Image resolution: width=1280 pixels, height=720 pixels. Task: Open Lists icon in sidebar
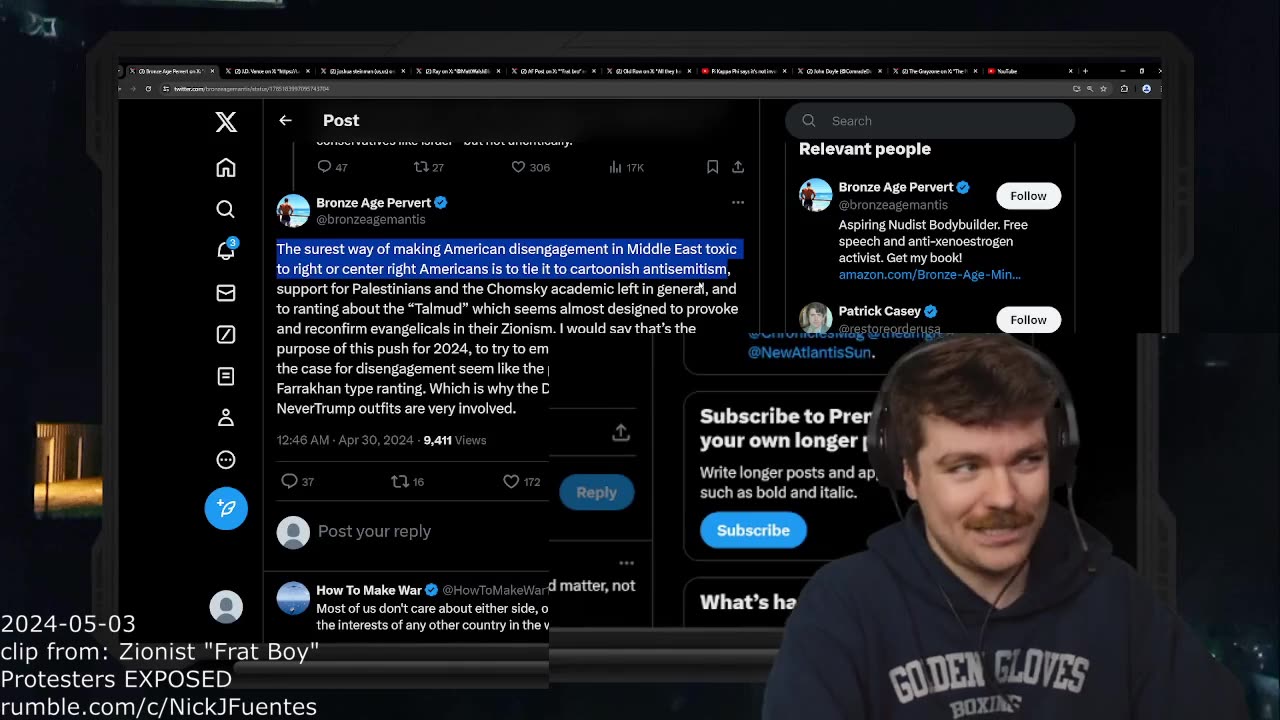[226, 376]
